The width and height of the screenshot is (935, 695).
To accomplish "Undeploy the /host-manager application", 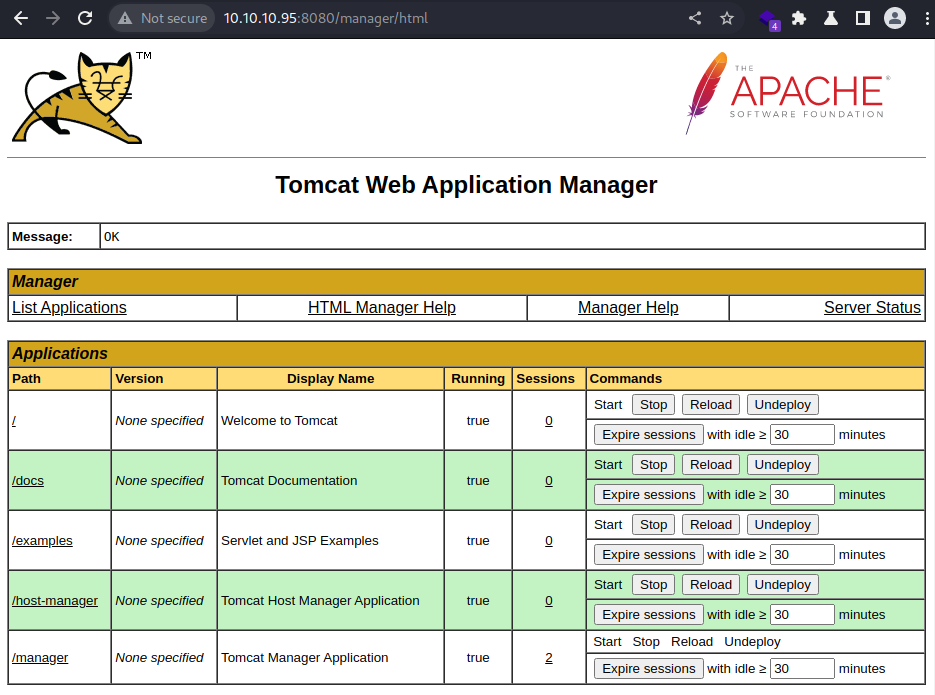I will click(x=782, y=585).
